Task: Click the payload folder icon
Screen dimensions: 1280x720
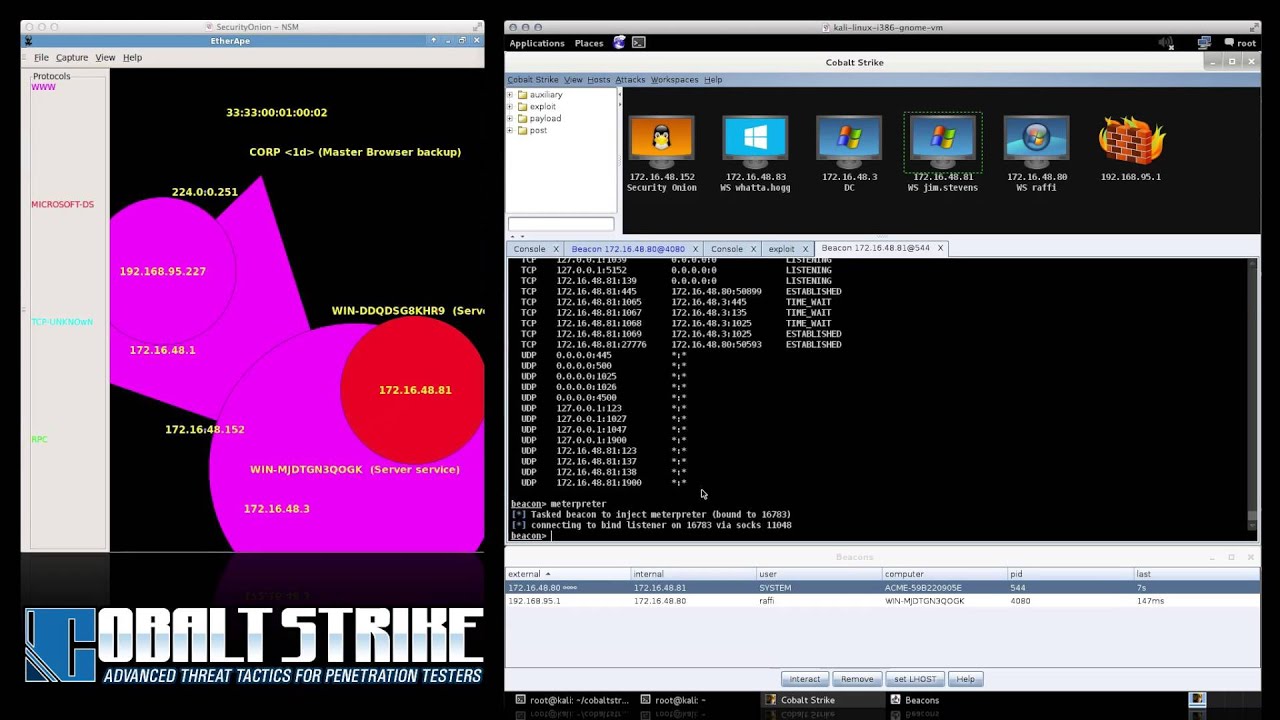Action: 522,119
